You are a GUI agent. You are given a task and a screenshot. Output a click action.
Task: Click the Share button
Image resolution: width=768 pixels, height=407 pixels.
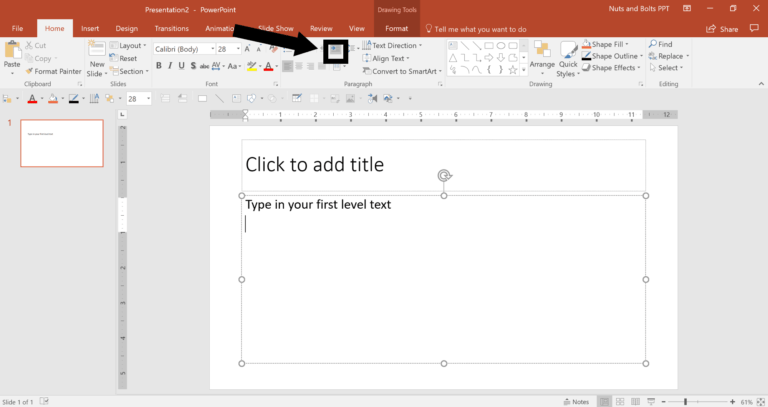722,29
